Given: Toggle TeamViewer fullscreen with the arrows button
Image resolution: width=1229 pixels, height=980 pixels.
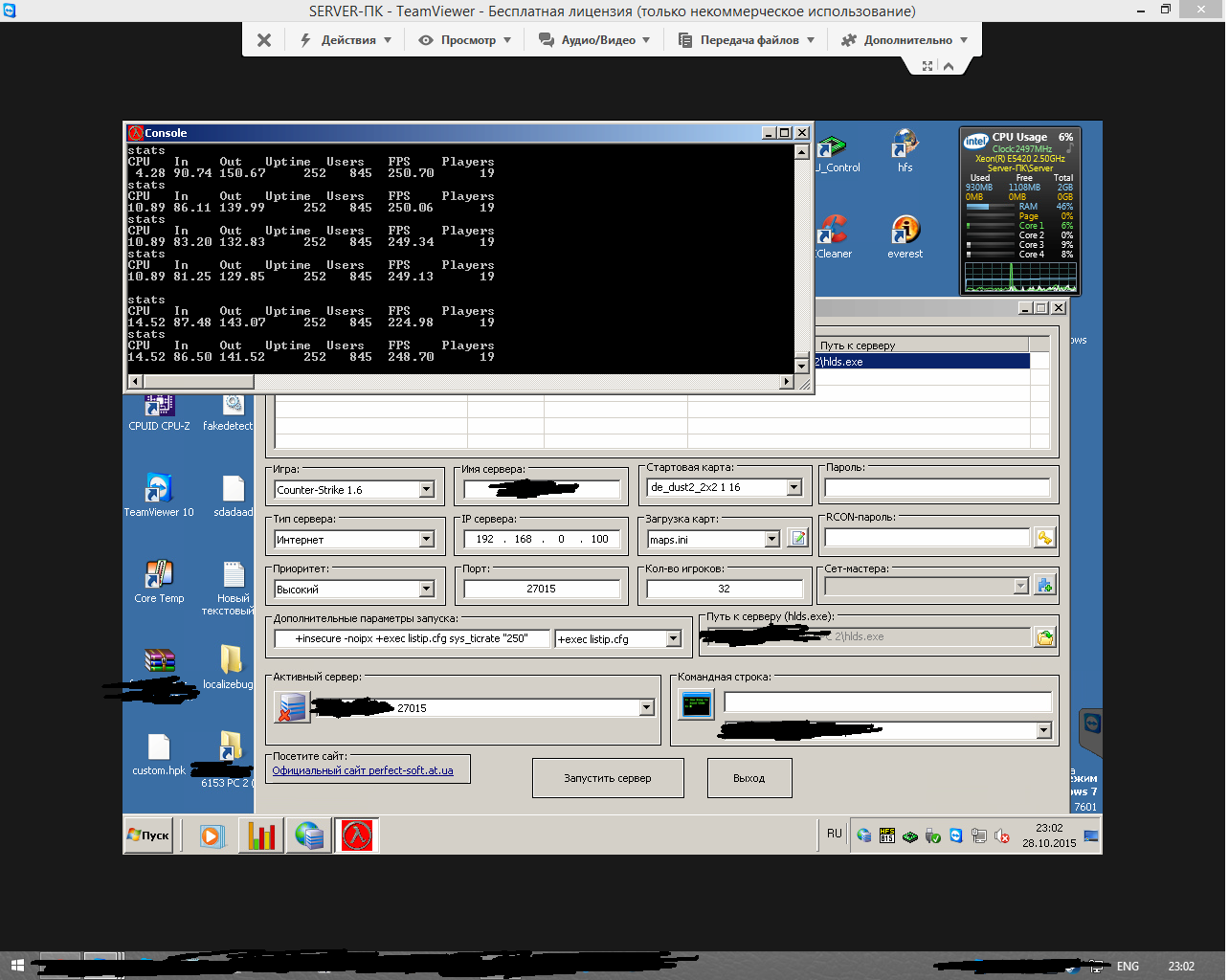Looking at the screenshot, I should 927,66.
